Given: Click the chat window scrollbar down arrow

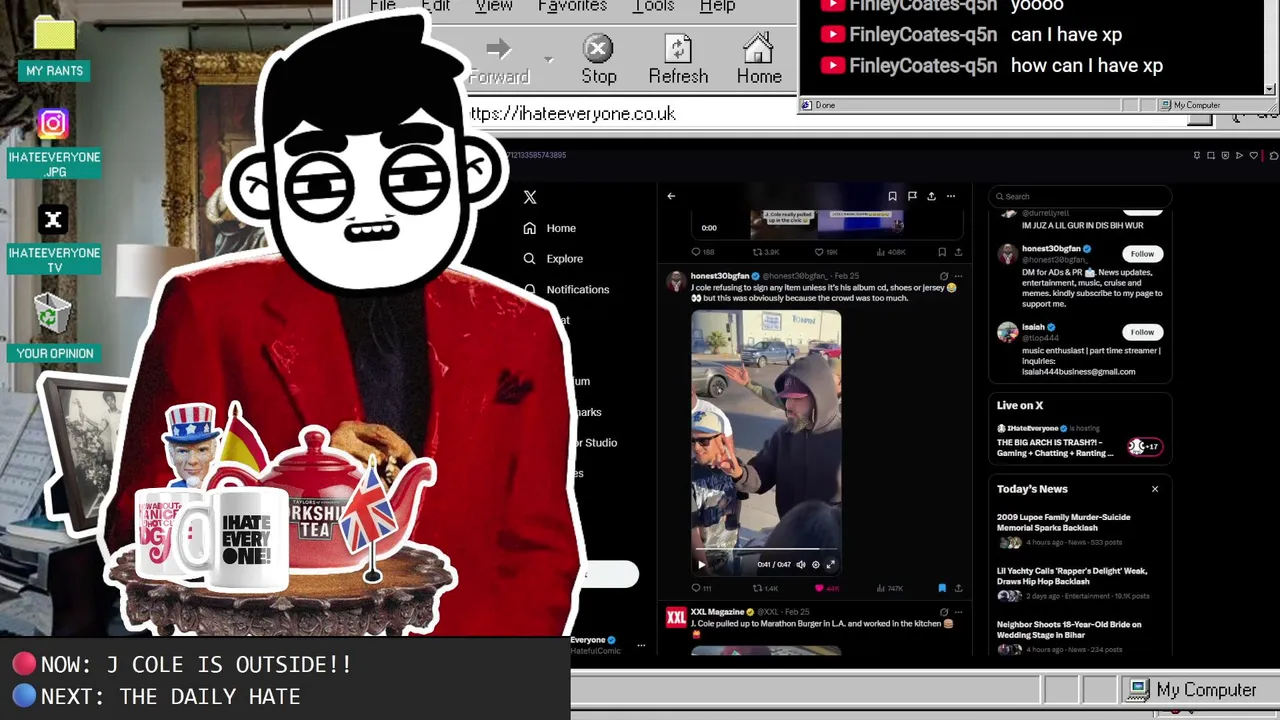Looking at the screenshot, I should [x=1270, y=89].
